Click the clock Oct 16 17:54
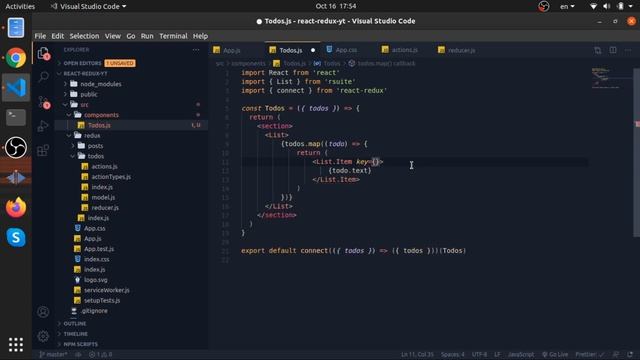This screenshot has height=360, width=640. [336, 6]
